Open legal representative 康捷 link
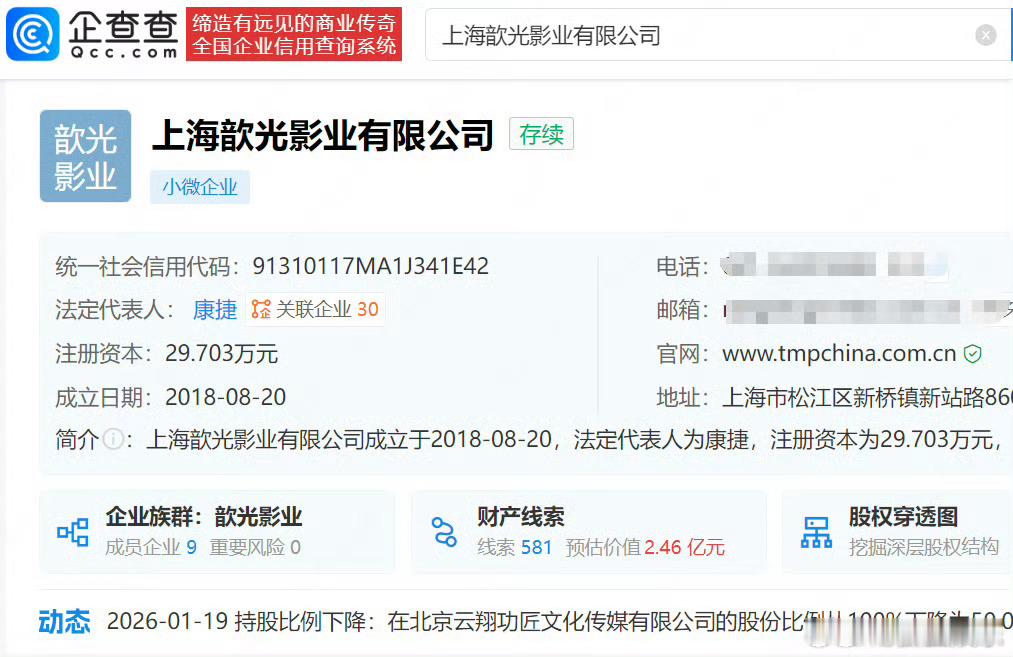 [x=215, y=309]
